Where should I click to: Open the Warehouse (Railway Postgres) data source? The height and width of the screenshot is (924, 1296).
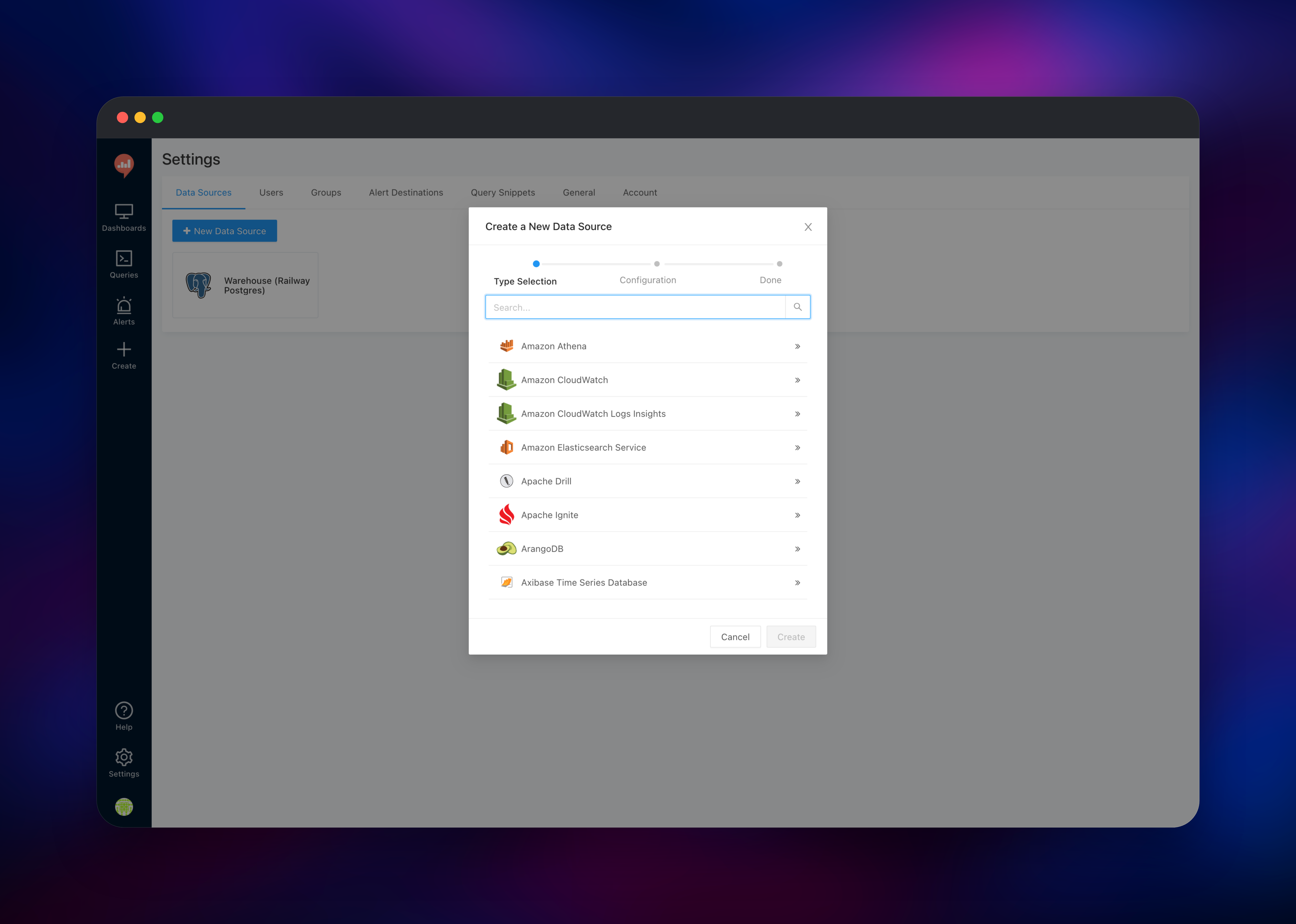click(245, 285)
